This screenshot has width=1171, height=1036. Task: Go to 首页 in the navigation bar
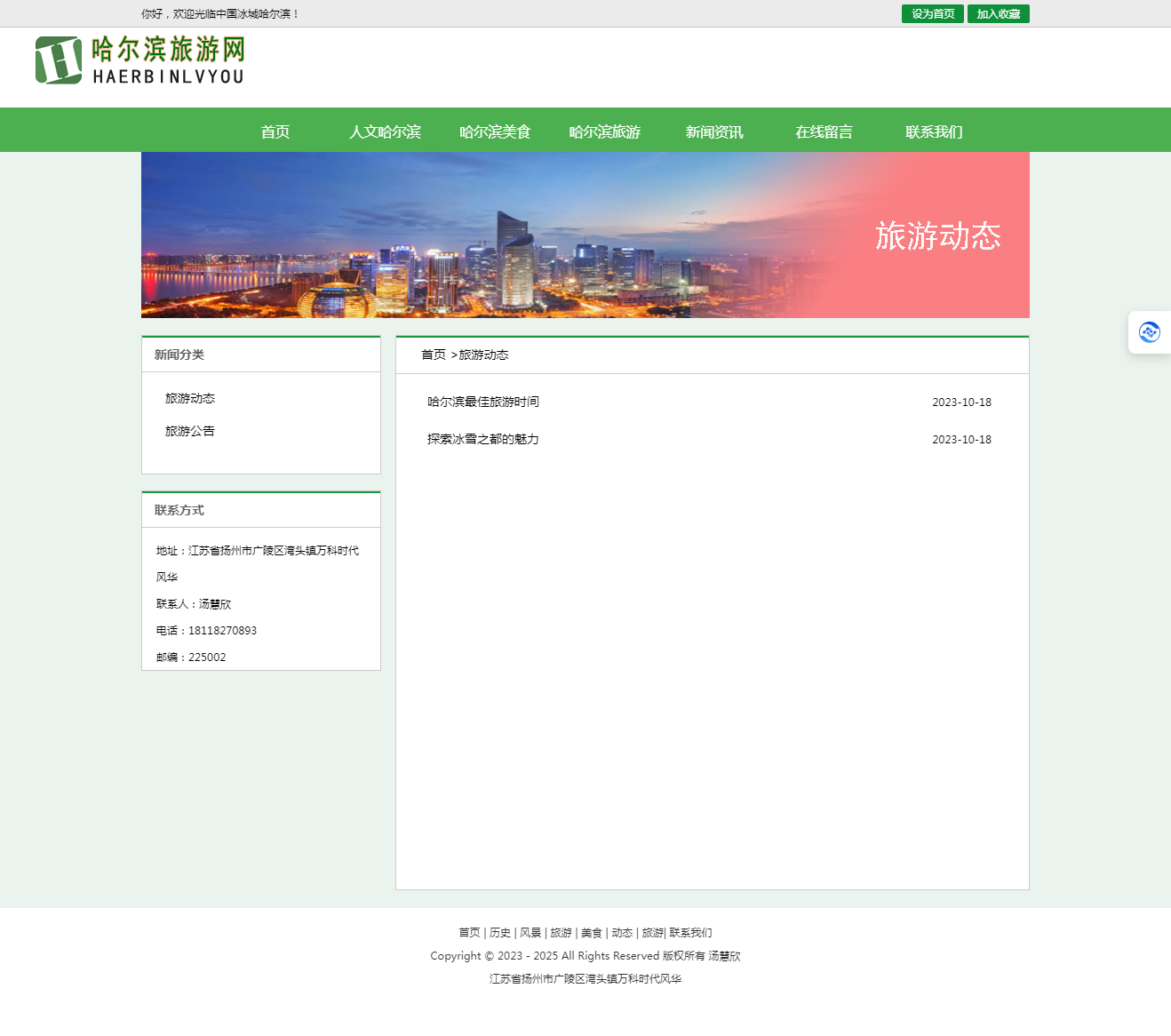[x=275, y=131]
